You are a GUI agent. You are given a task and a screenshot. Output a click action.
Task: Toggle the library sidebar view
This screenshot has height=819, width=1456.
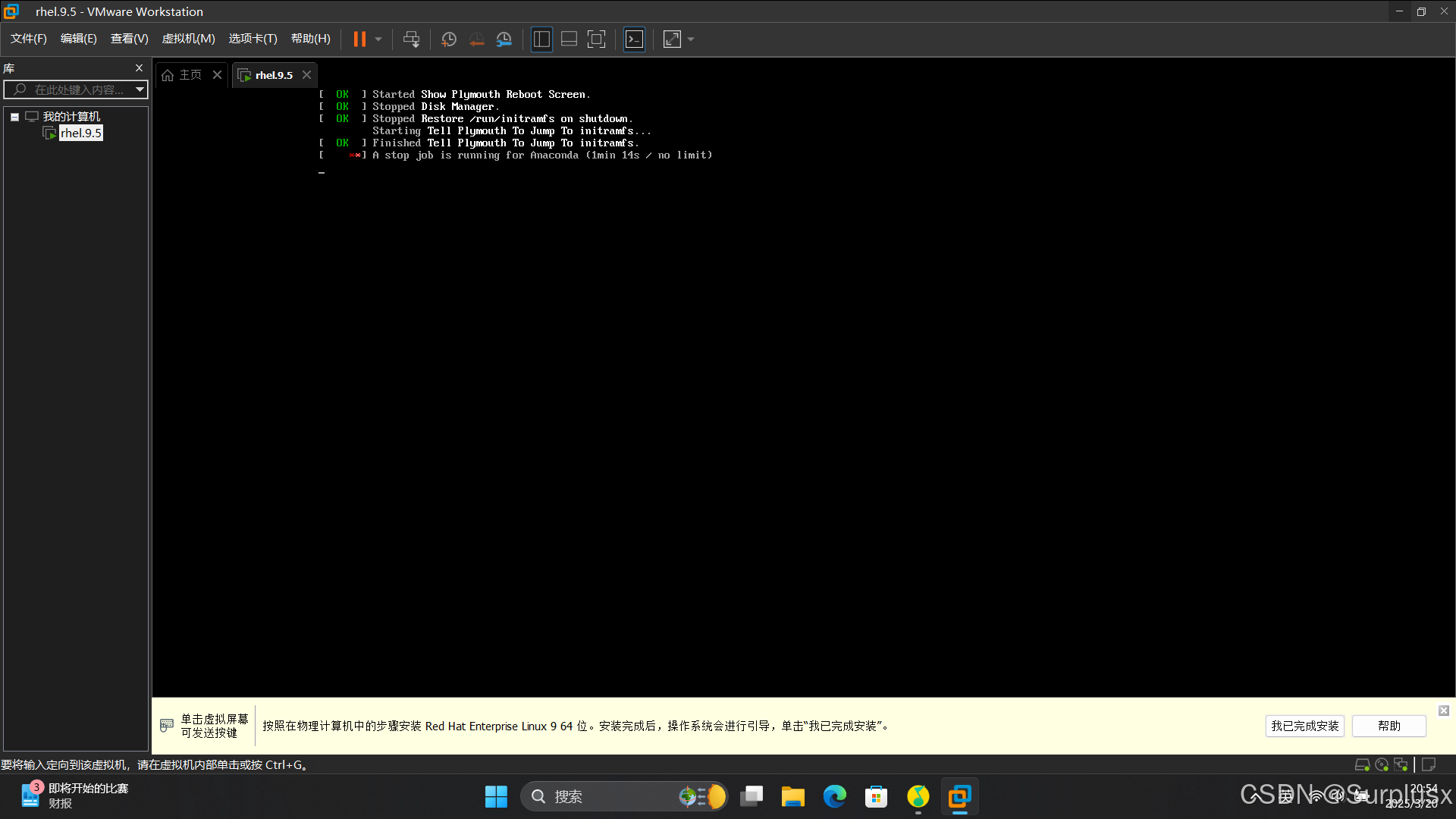[x=541, y=39]
